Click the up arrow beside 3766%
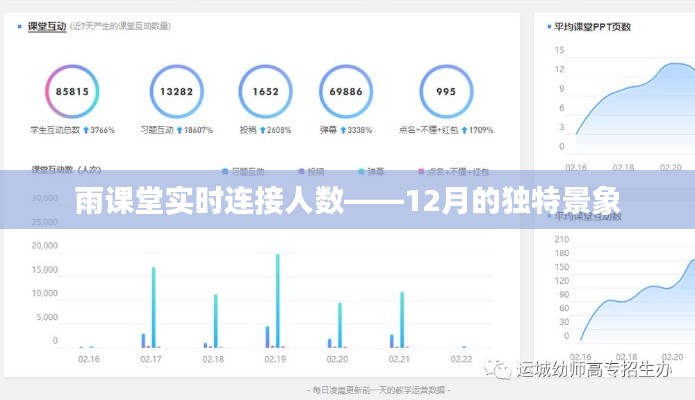 point(86,130)
